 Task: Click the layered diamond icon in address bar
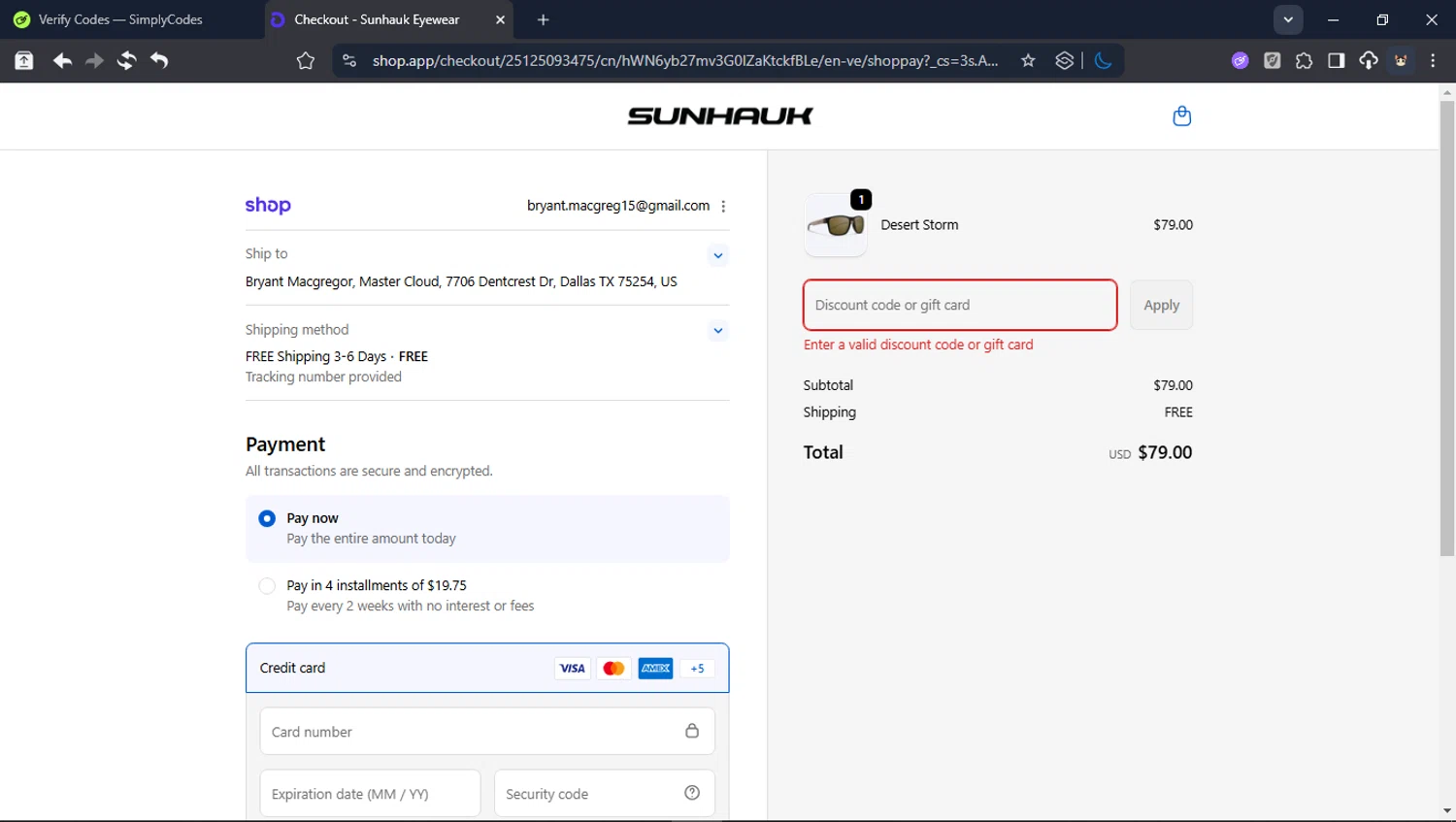pyautogui.click(x=1064, y=60)
